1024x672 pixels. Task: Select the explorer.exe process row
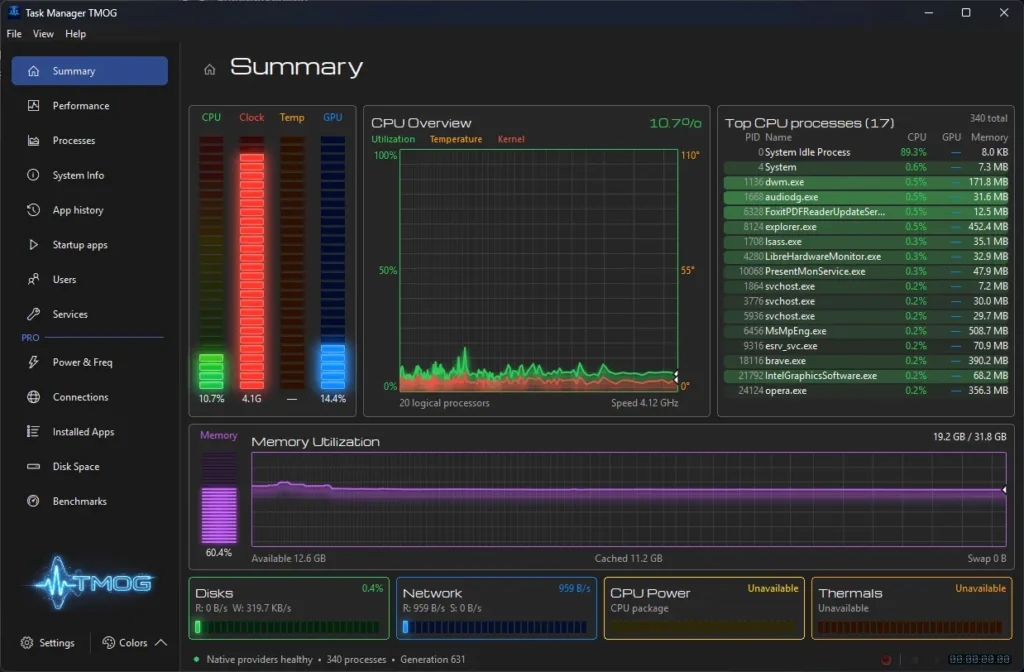click(866, 227)
